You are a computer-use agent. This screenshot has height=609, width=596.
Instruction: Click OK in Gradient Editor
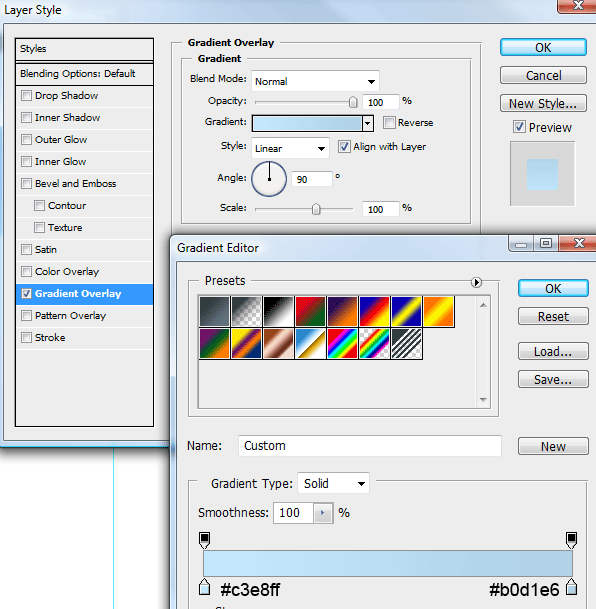click(553, 289)
